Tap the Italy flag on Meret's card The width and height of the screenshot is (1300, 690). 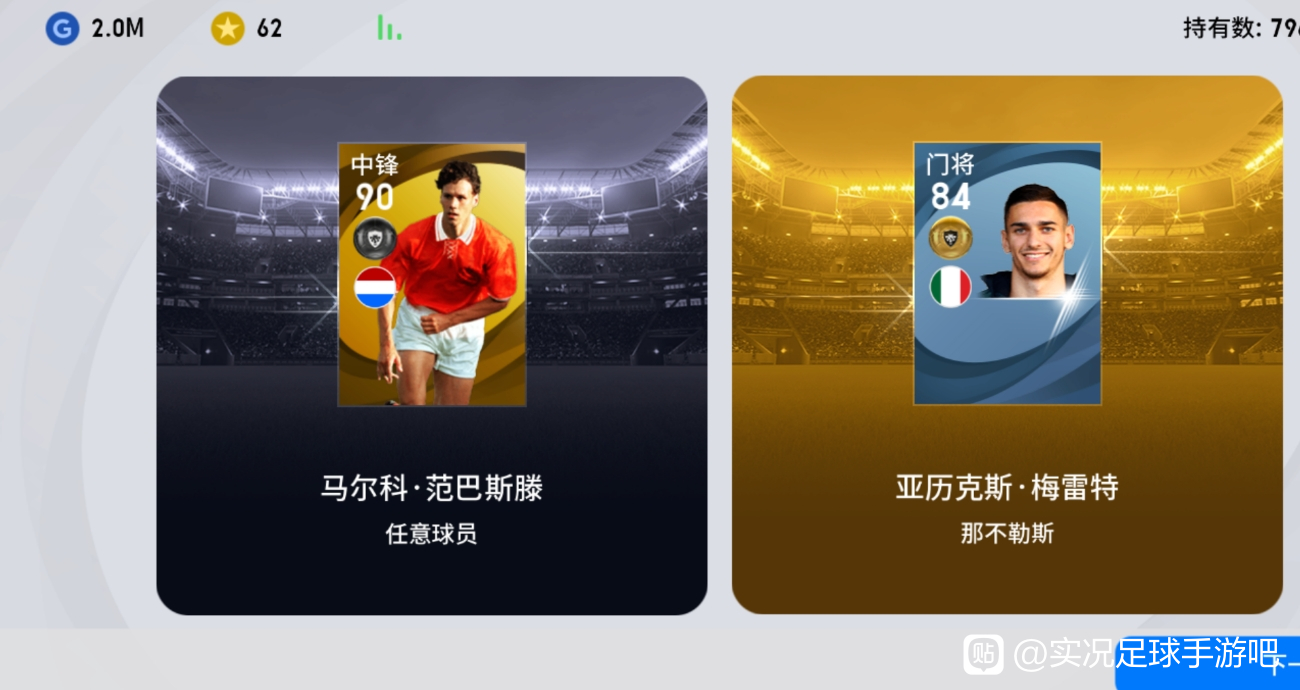(950, 287)
